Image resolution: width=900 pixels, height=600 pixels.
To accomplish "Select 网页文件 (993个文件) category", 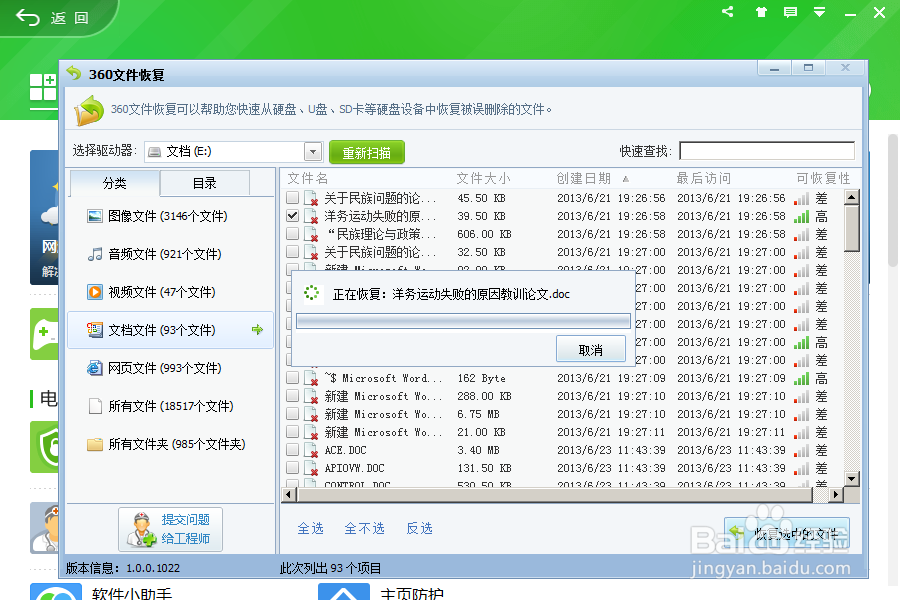I will point(170,367).
